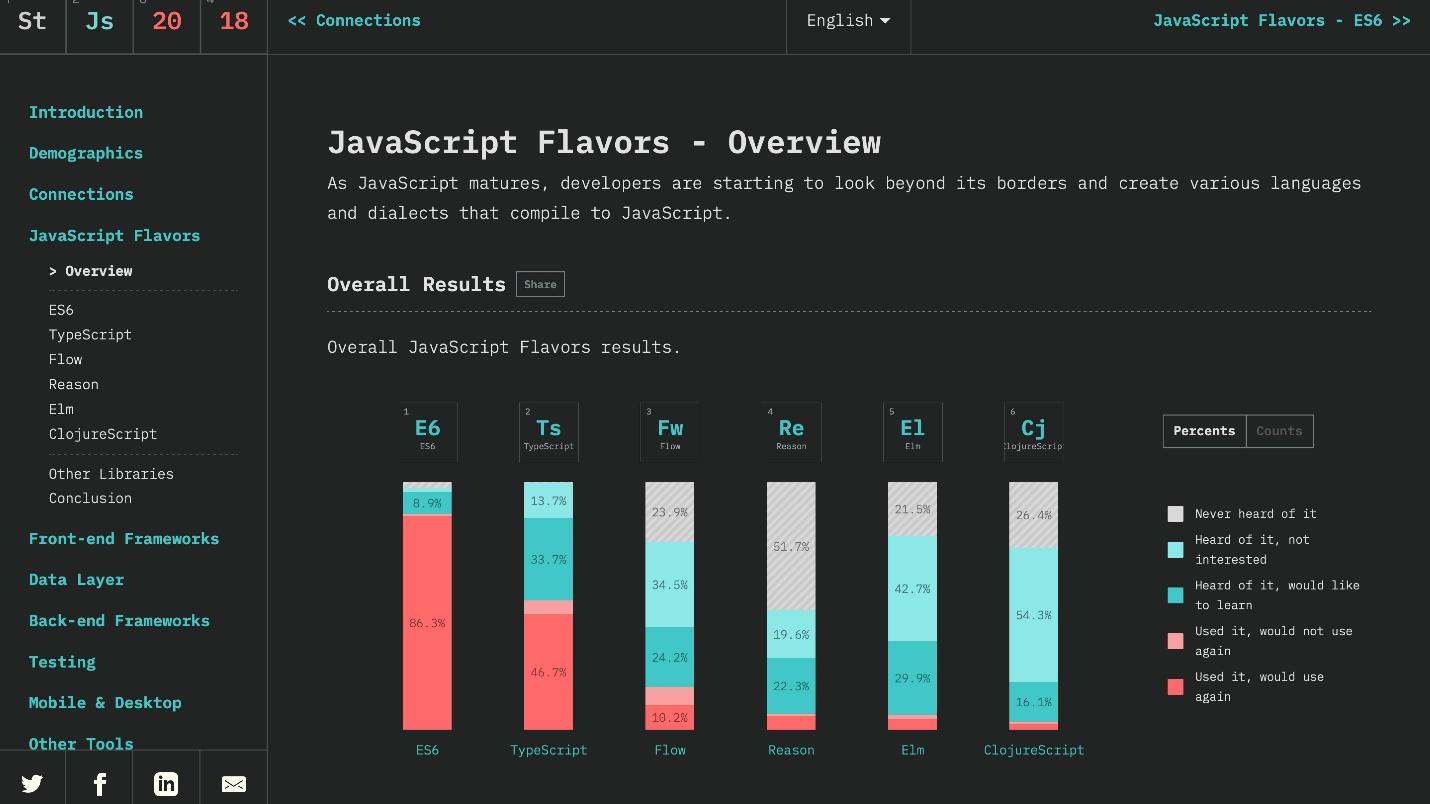This screenshot has height=804, width=1430.
Task: Click the Share button beside Overall Results
Action: click(x=540, y=285)
